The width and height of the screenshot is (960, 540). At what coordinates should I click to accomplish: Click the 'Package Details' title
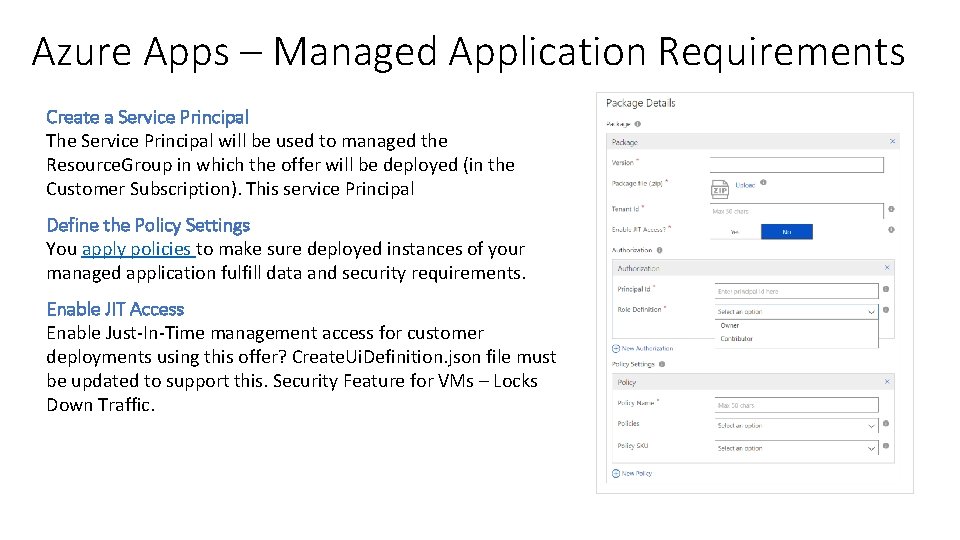(640, 103)
